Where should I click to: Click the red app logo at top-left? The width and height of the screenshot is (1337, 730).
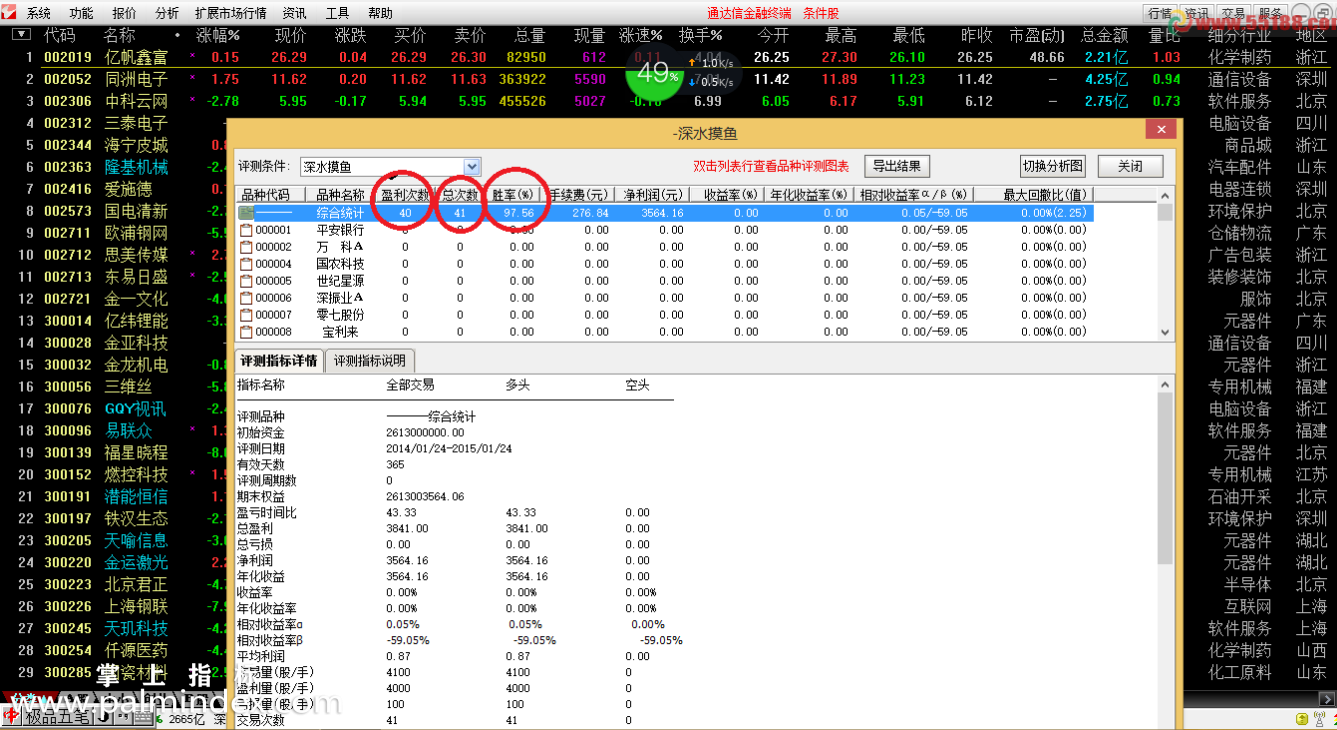11,13
